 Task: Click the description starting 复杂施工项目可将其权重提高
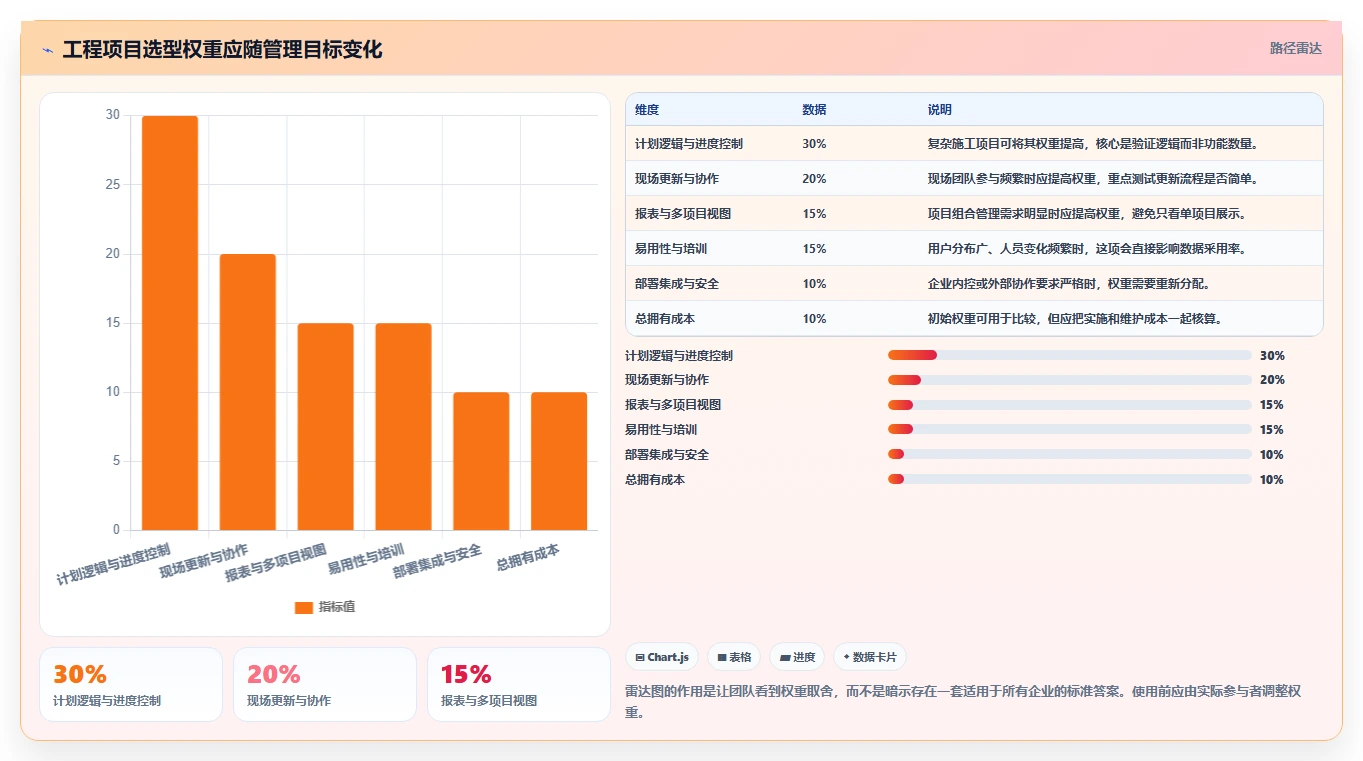coord(1092,144)
